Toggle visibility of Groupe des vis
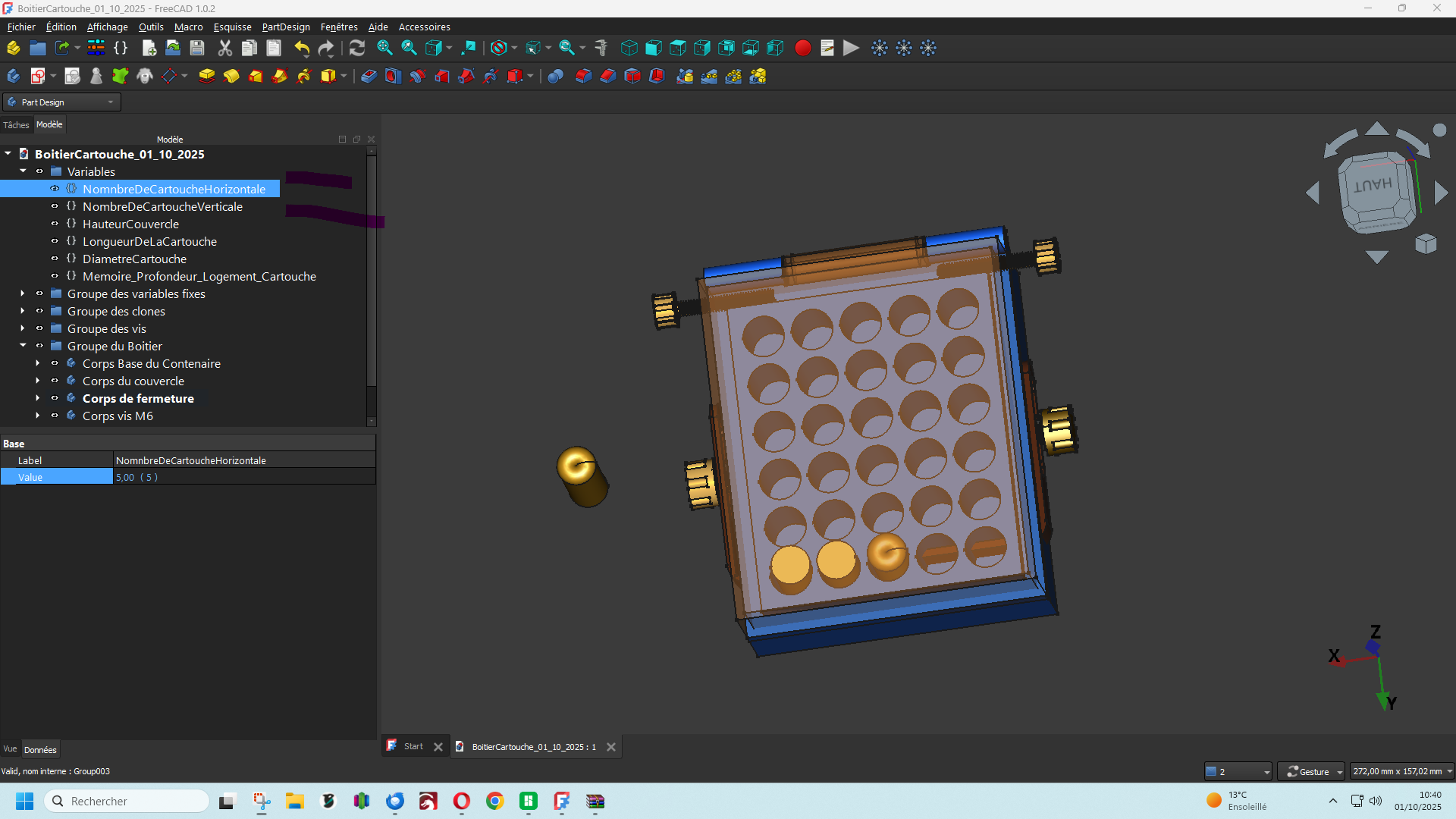This screenshot has height=819, width=1456. 39,328
